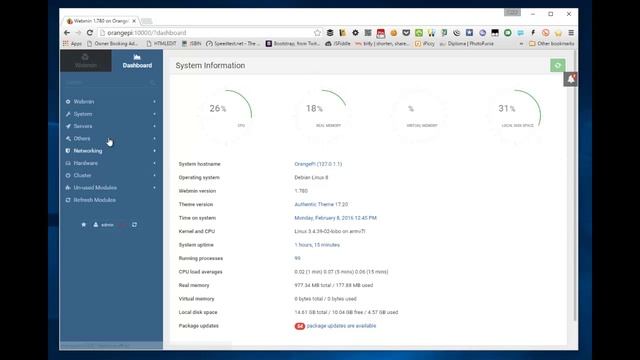Click the Servers rocket icon in the sidebar
The height and width of the screenshot is (360, 640).
click(68, 126)
